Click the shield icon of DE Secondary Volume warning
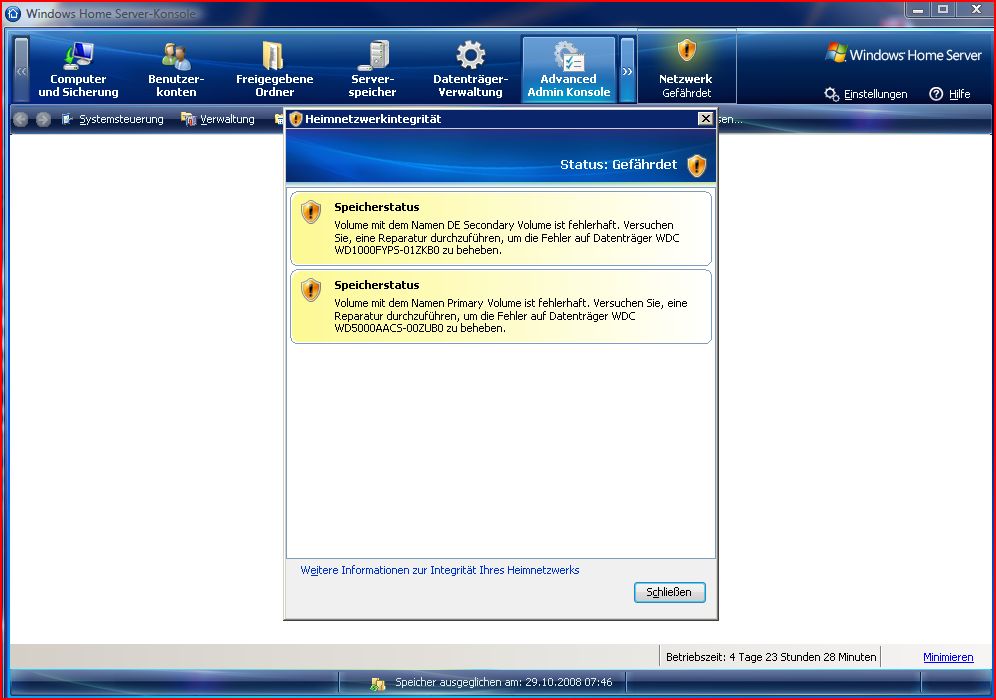Image resolution: width=996 pixels, height=700 pixels. 311,212
